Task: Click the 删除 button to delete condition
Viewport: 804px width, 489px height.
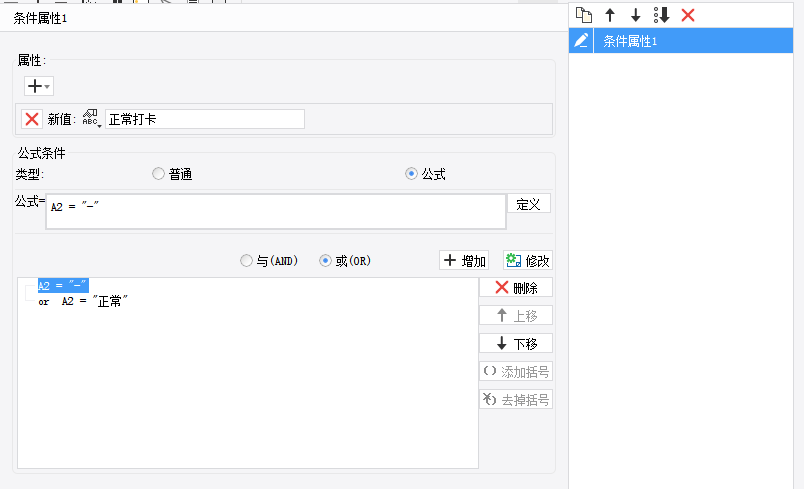Action: 515,288
